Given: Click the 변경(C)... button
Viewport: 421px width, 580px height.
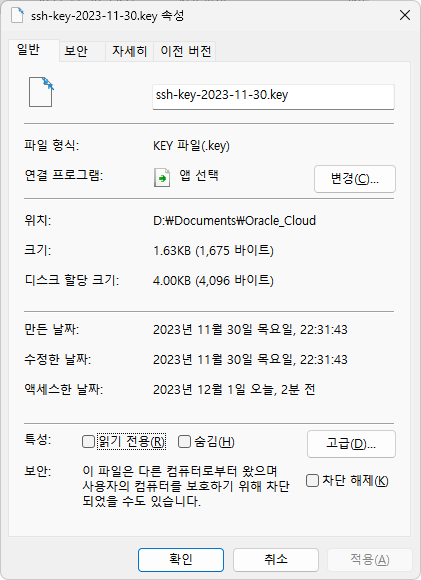Looking at the screenshot, I should [355, 179].
